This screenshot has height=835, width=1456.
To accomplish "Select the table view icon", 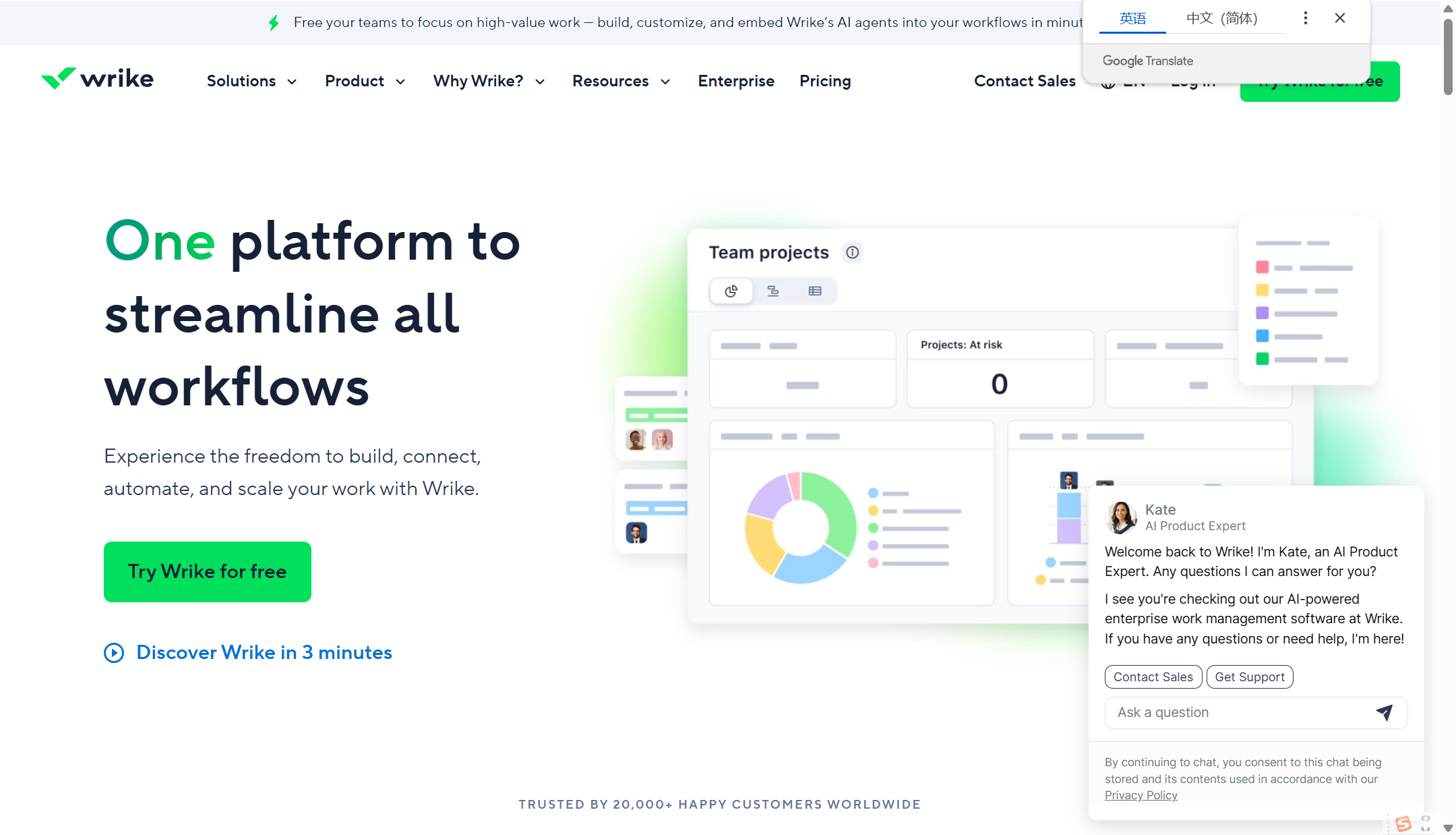I will 815,291.
